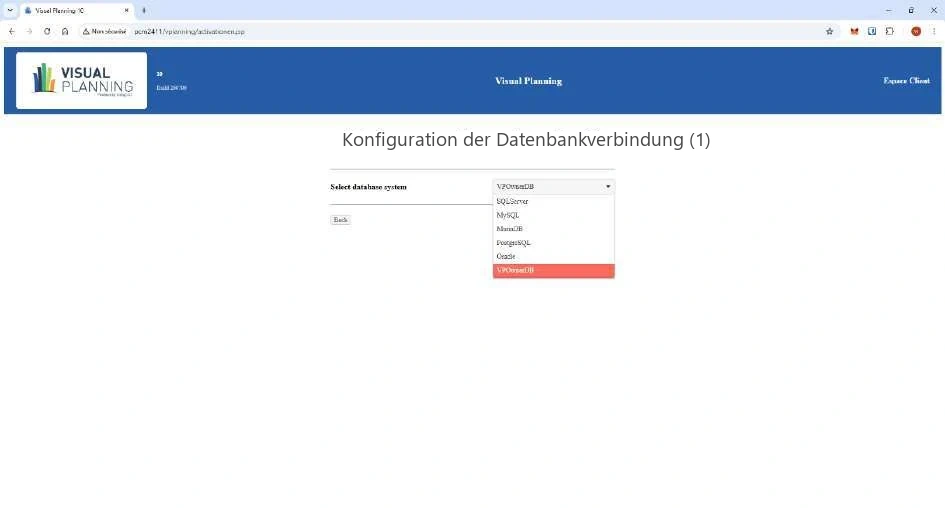
Task: Open the browser home page icon
Action: point(65,31)
